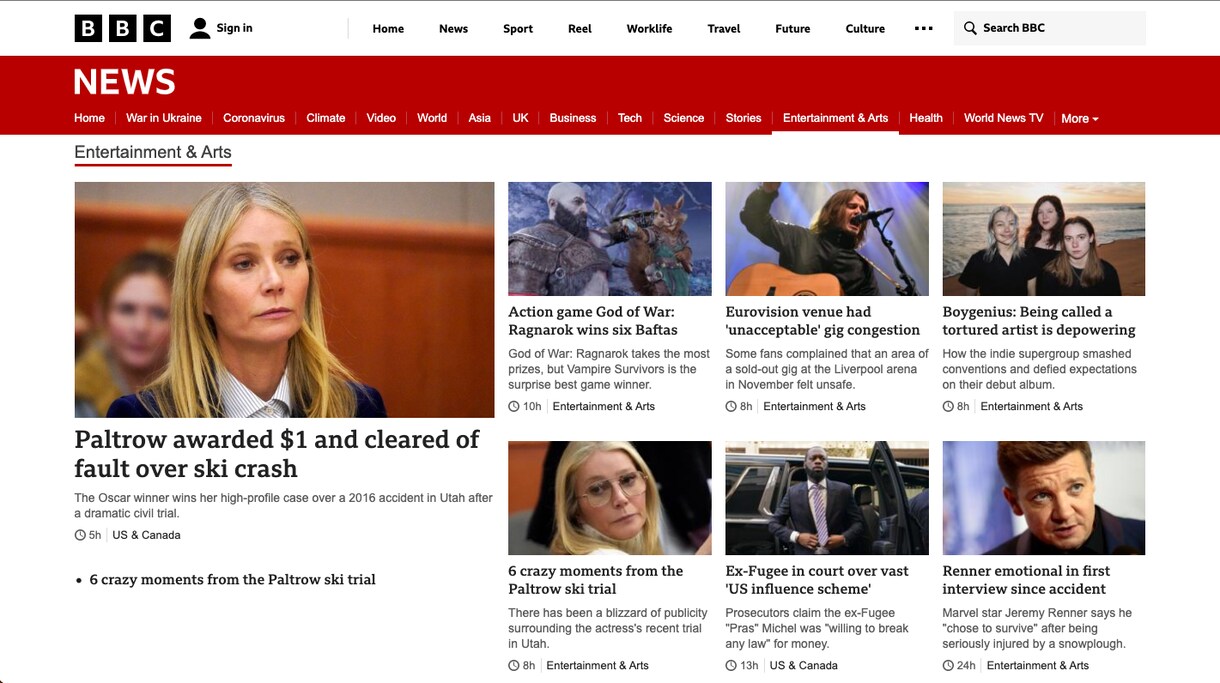Select Asia section
The height and width of the screenshot is (683, 1220).
[480, 118]
